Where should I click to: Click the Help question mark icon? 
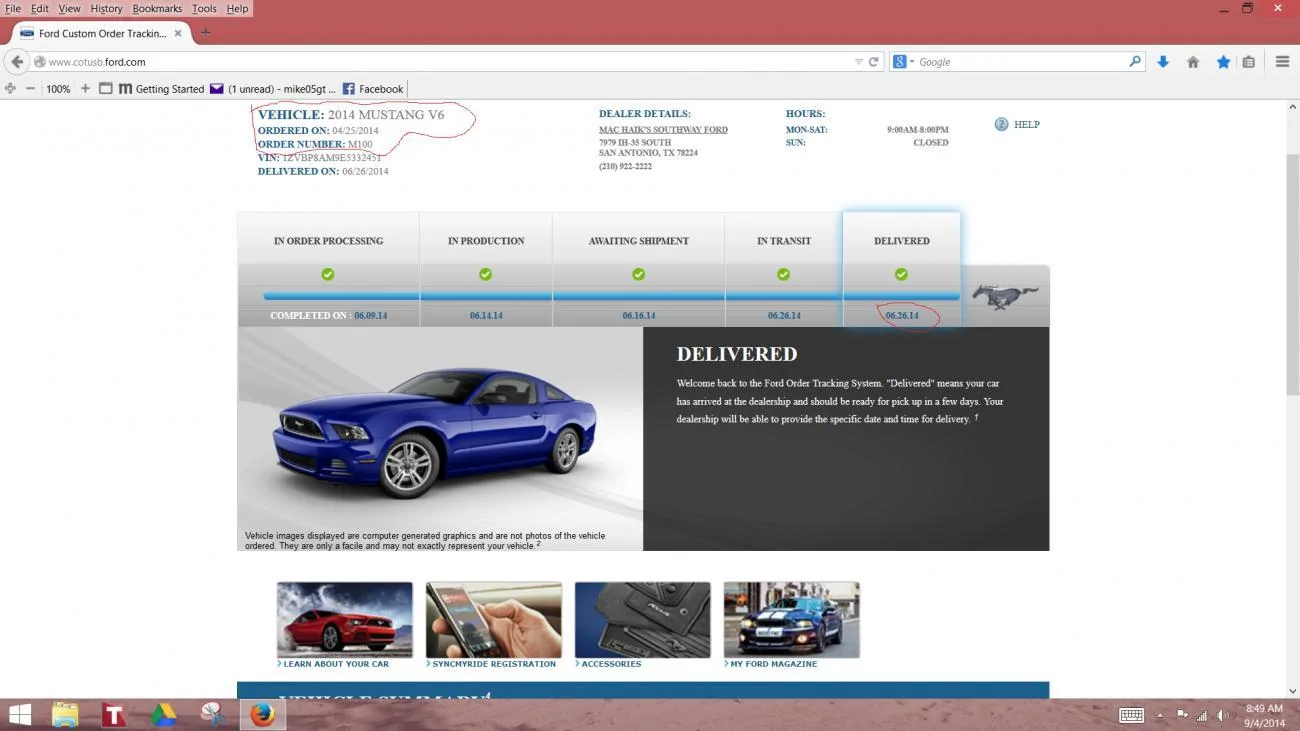coord(1001,125)
